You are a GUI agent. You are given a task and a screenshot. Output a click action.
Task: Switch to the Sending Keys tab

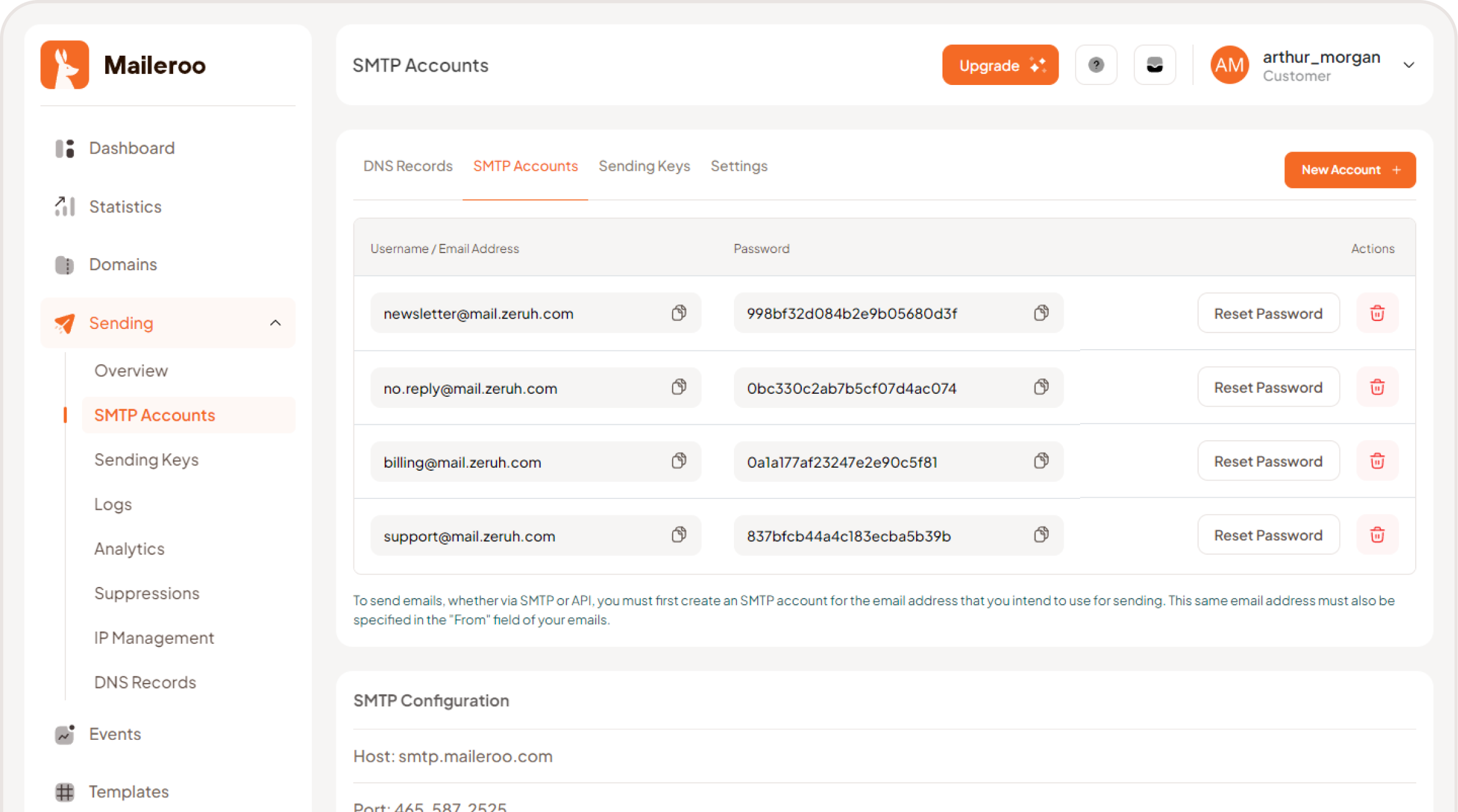(644, 166)
